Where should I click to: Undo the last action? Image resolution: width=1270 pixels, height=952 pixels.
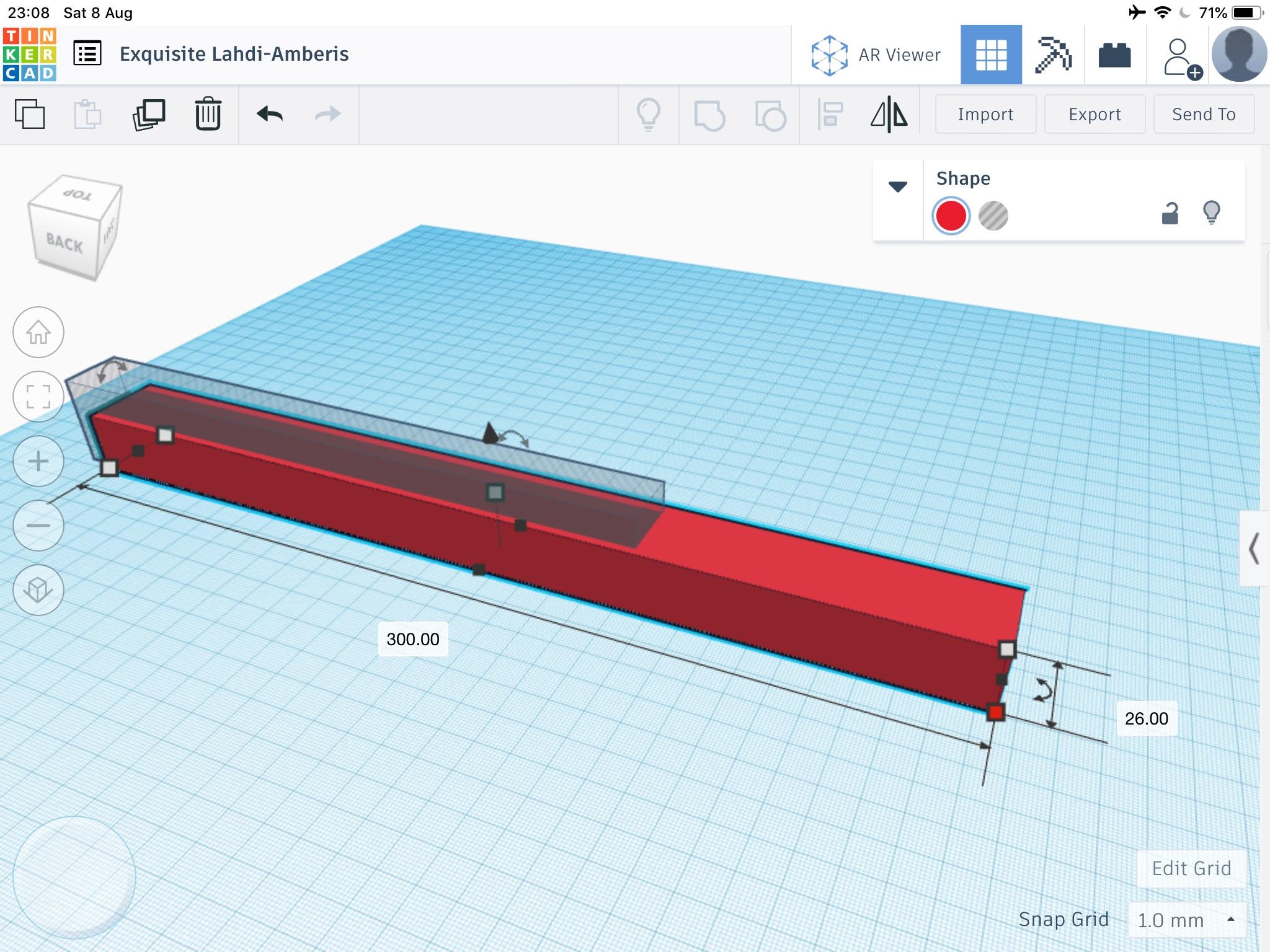tap(270, 114)
